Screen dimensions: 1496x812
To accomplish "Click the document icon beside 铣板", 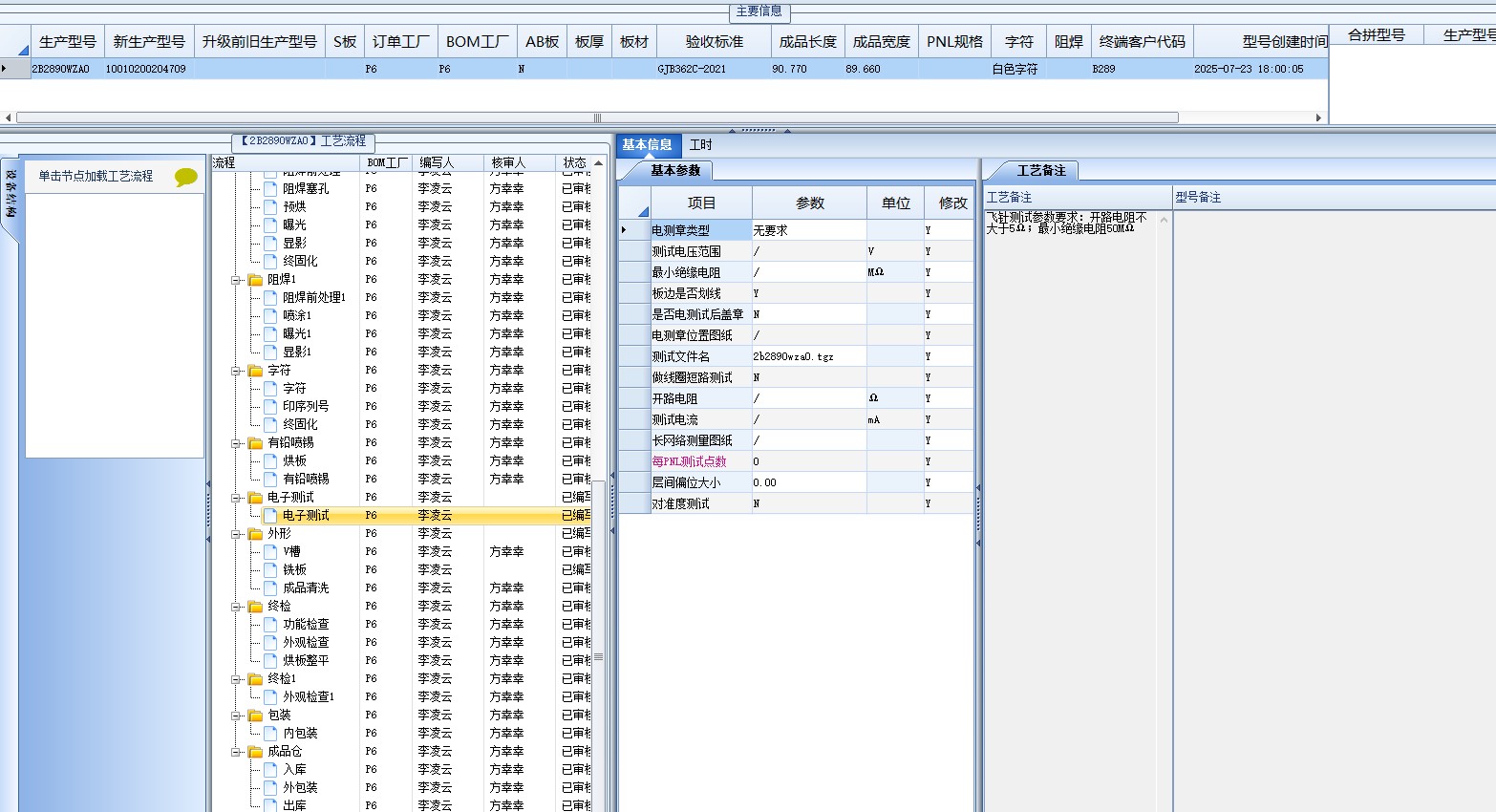I will (270, 570).
